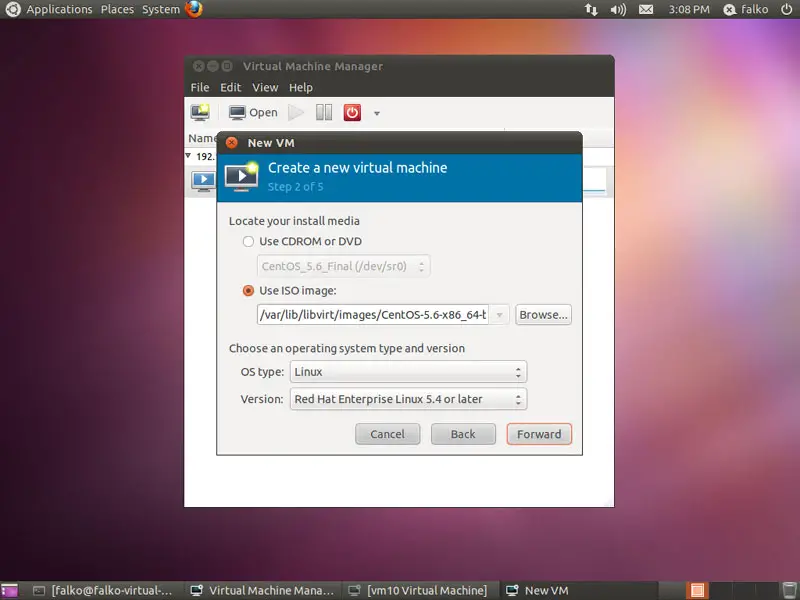Switch to the vm10 Virtual Machine taskbar item
This screenshot has width=800, height=600.
(419, 590)
